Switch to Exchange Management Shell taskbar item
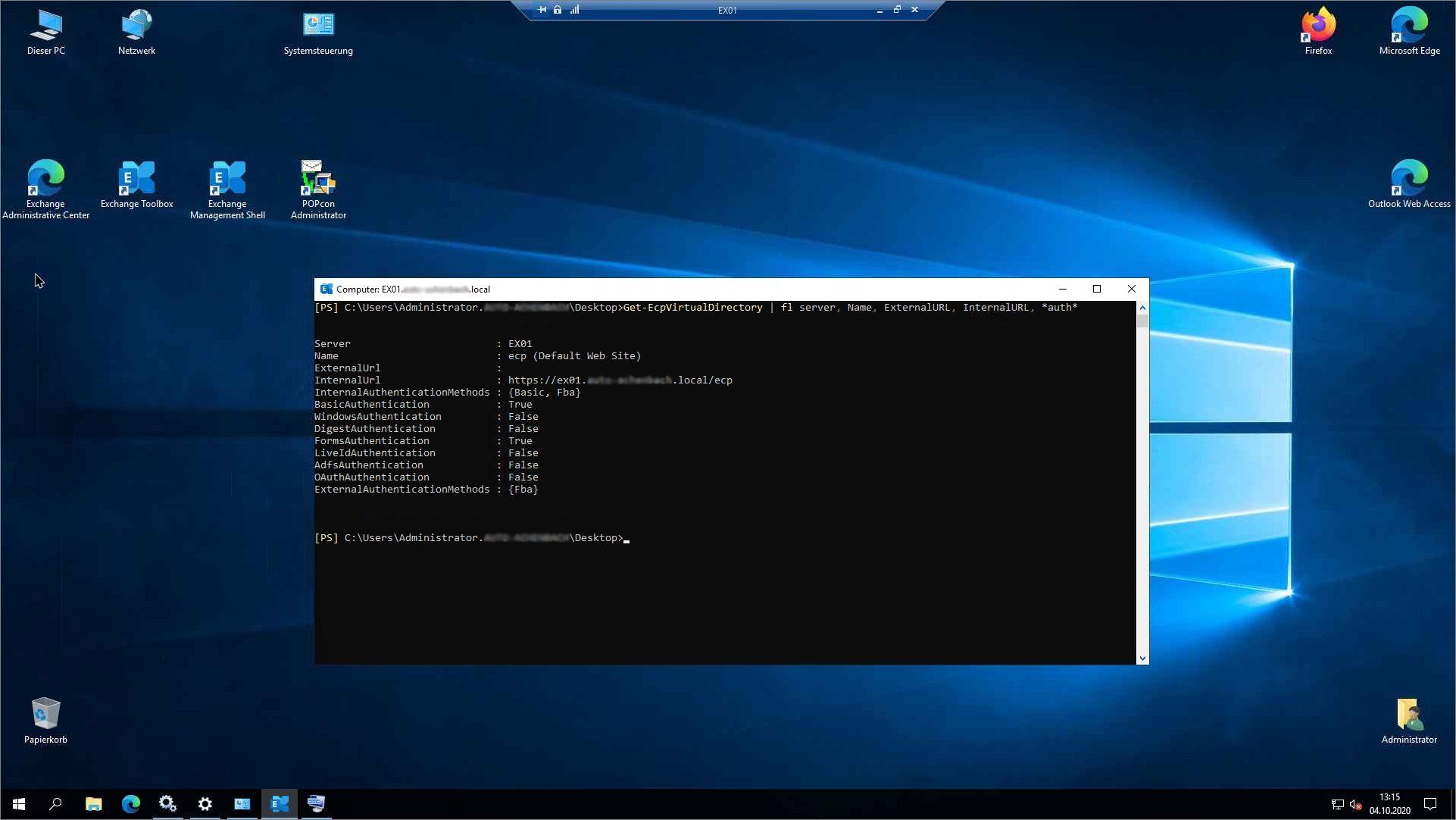Viewport: 1456px width, 820px height. (x=280, y=803)
